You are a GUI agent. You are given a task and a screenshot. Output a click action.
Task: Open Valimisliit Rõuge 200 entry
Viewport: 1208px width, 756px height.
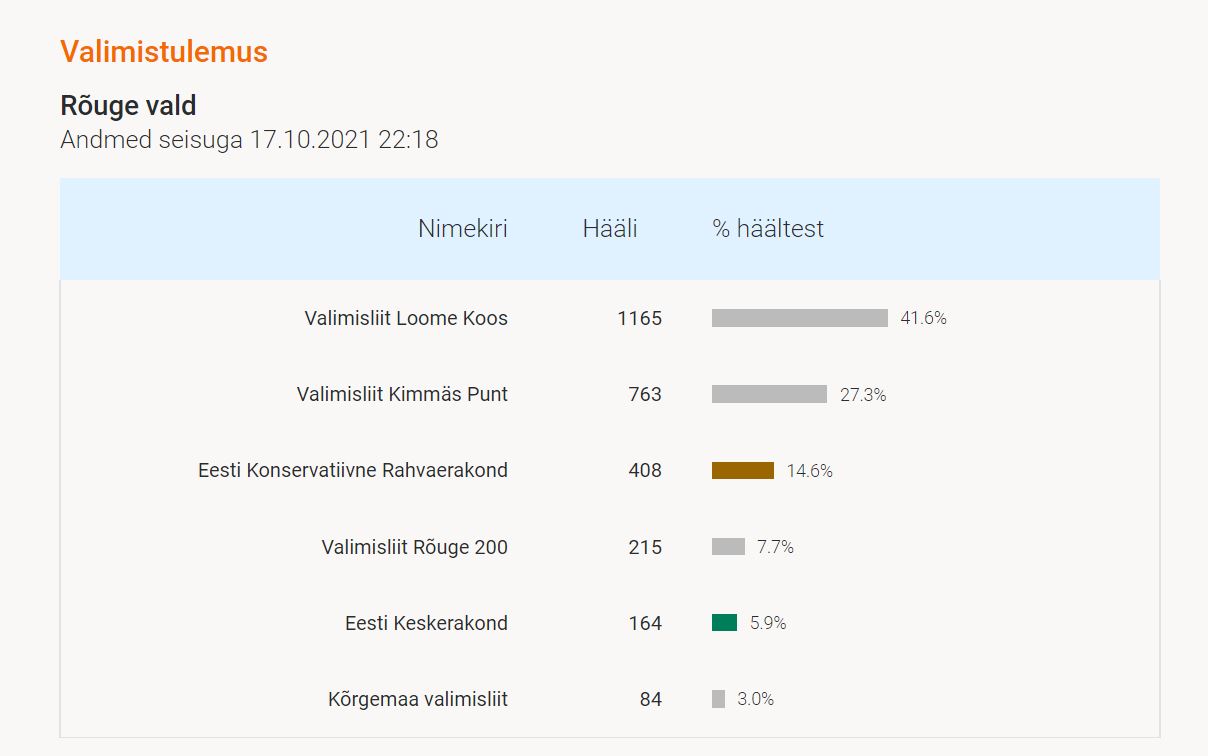pos(415,547)
